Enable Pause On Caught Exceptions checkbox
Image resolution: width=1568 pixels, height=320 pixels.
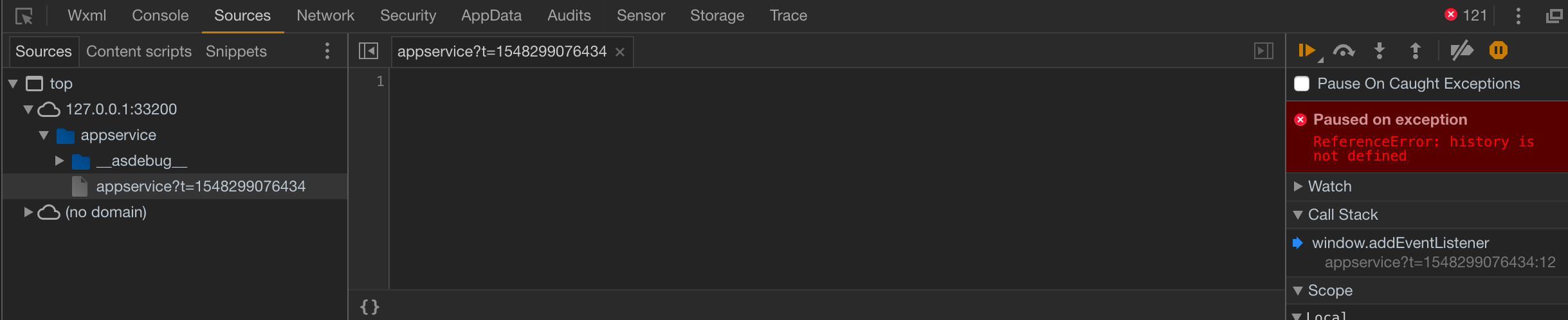point(1302,84)
